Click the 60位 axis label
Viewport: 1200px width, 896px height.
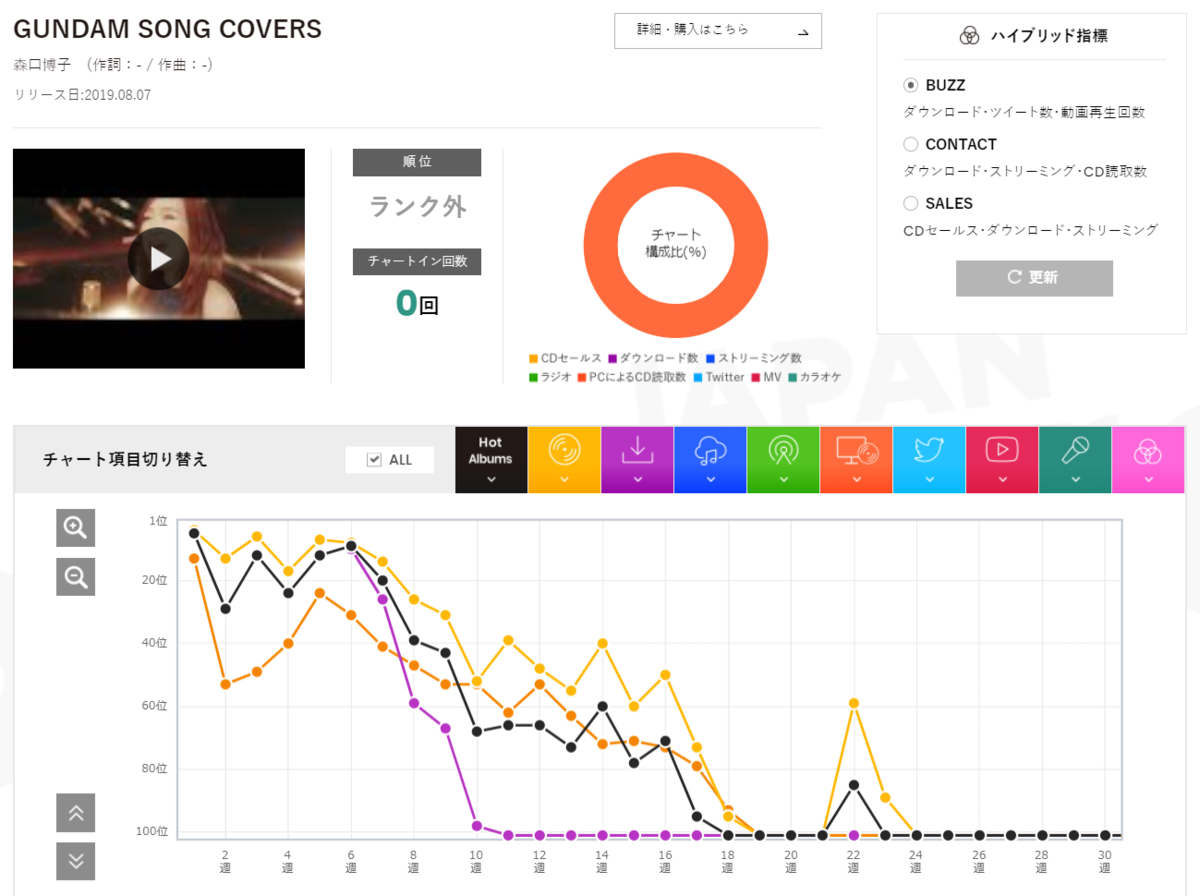click(155, 706)
